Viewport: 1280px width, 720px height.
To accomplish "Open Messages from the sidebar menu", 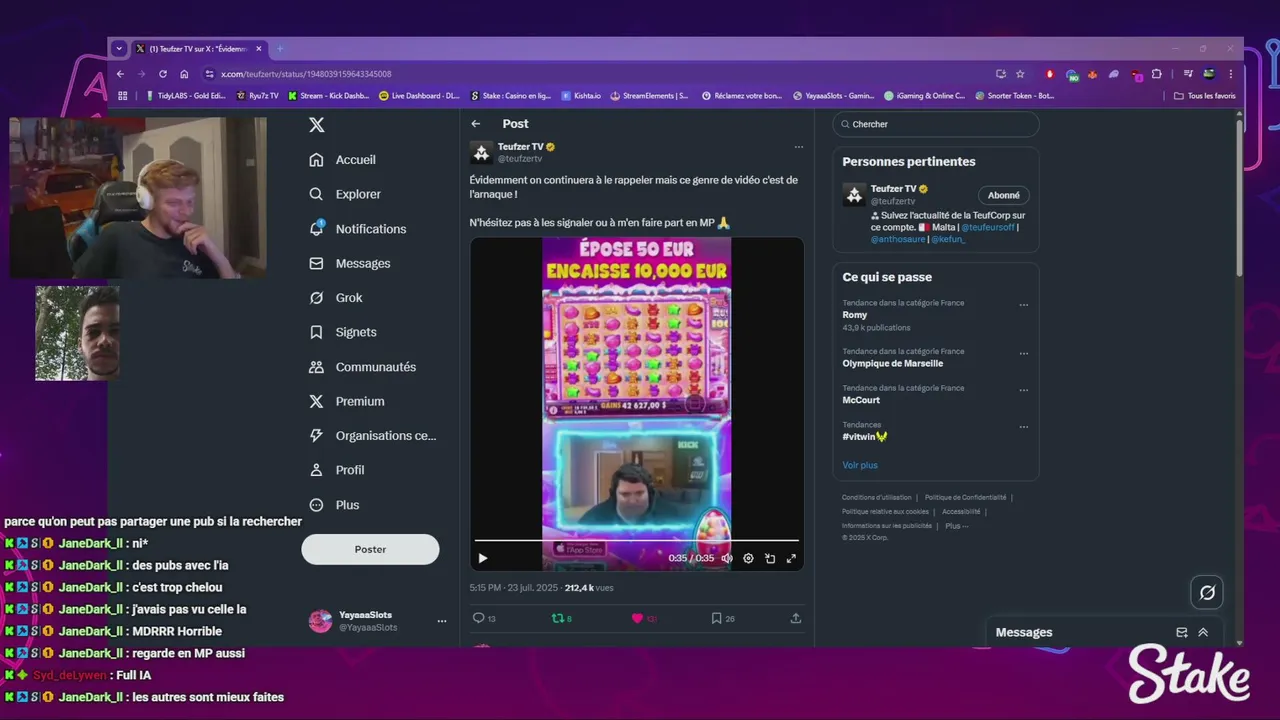I will (x=349, y=263).
